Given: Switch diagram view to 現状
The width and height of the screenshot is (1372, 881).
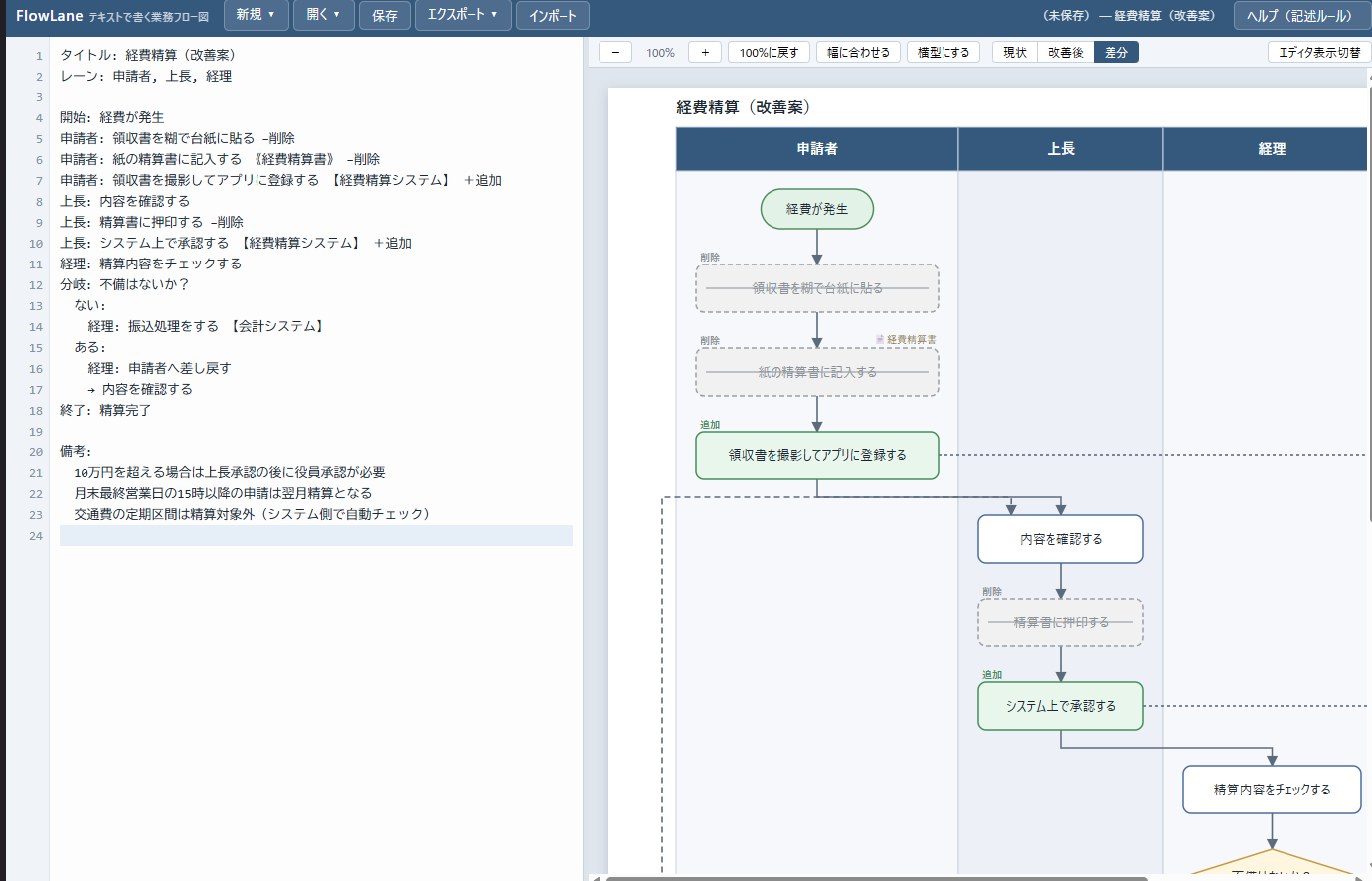Looking at the screenshot, I should pyautogui.click(x=1015, y=52).
